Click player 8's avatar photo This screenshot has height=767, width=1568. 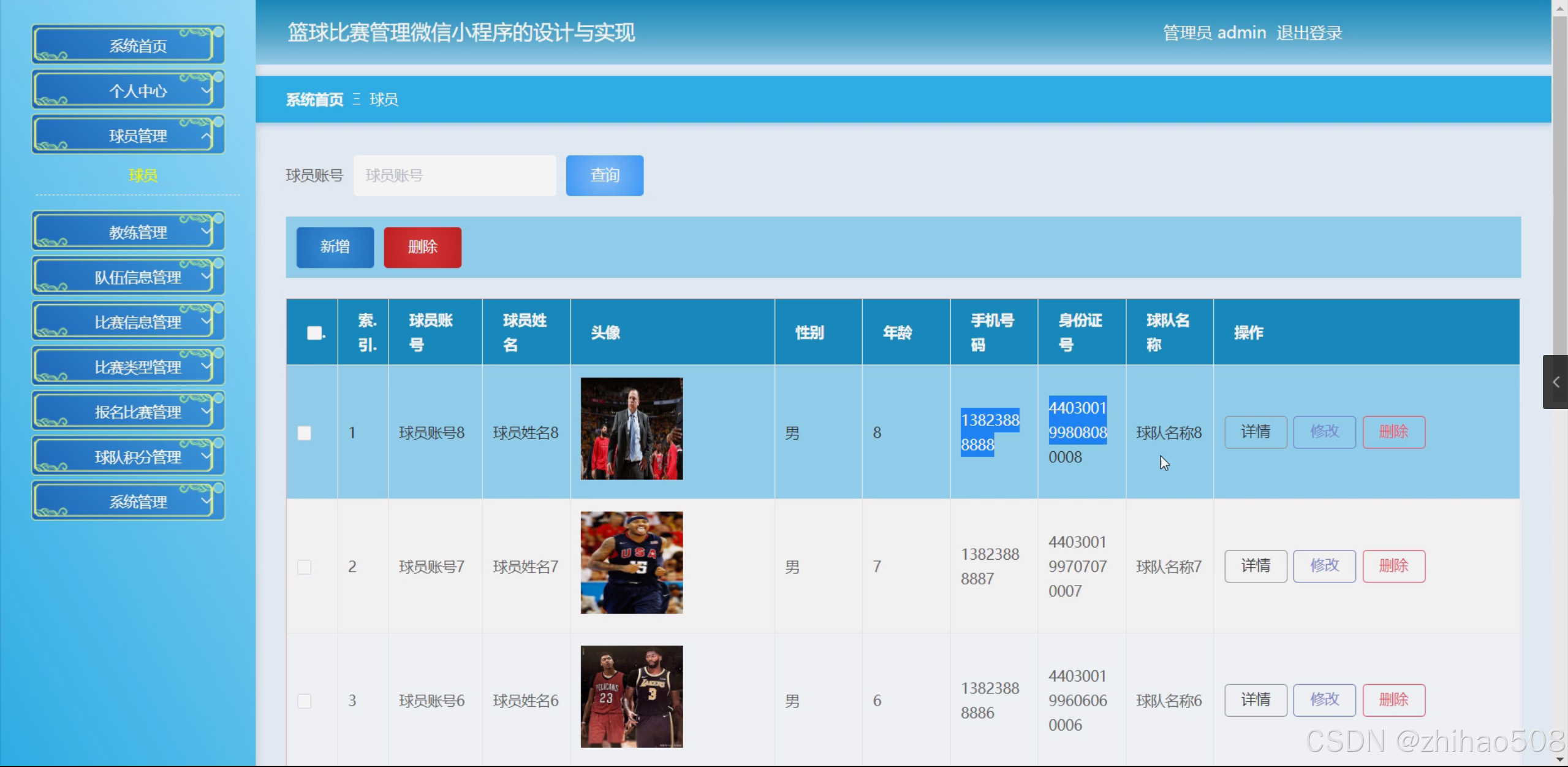(631, 428)
